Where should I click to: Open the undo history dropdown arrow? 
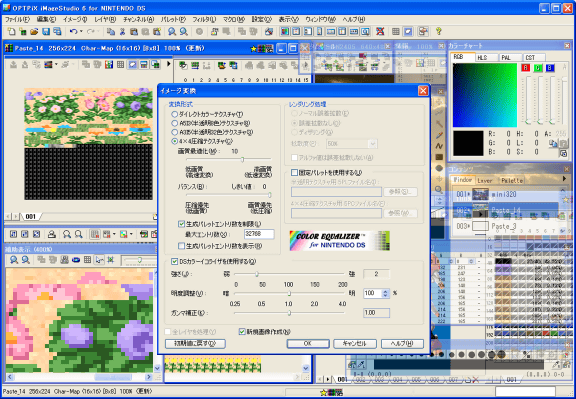pos(81,32)
